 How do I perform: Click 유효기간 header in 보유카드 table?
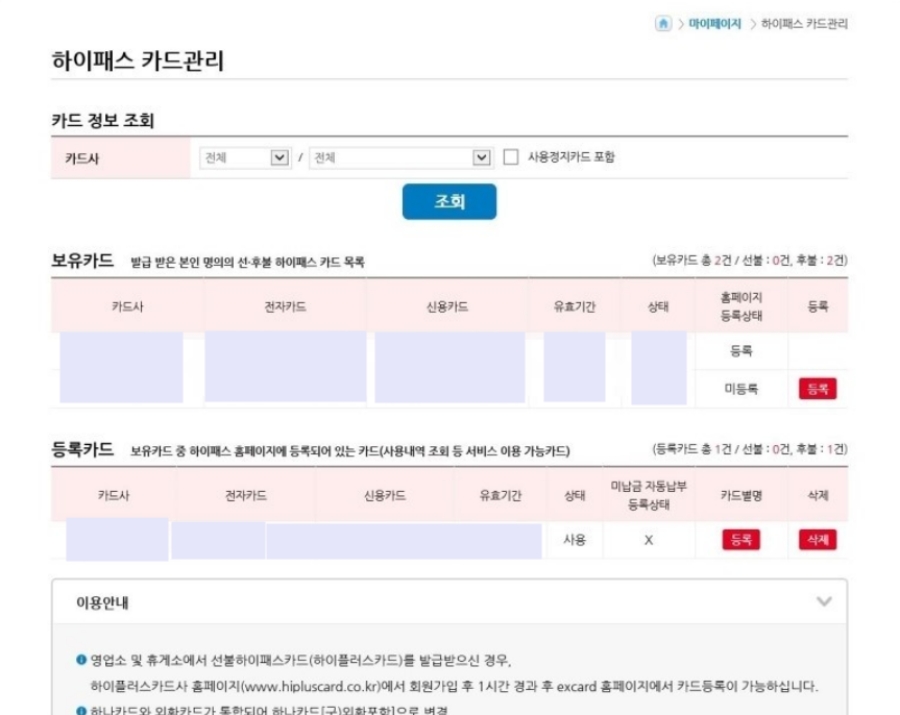tap(575, 306)
